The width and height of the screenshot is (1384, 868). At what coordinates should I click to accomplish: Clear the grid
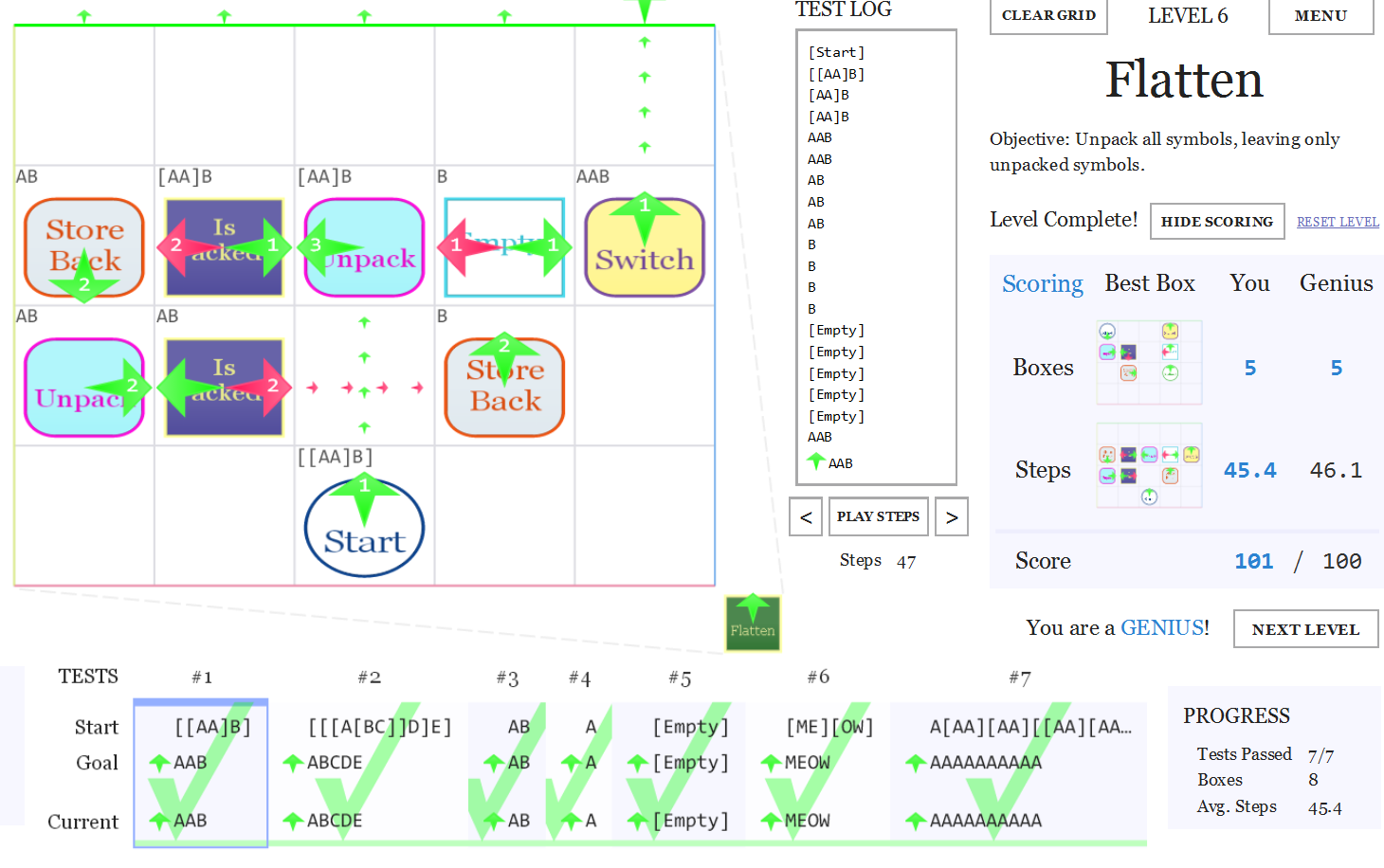pos(1048,16)
